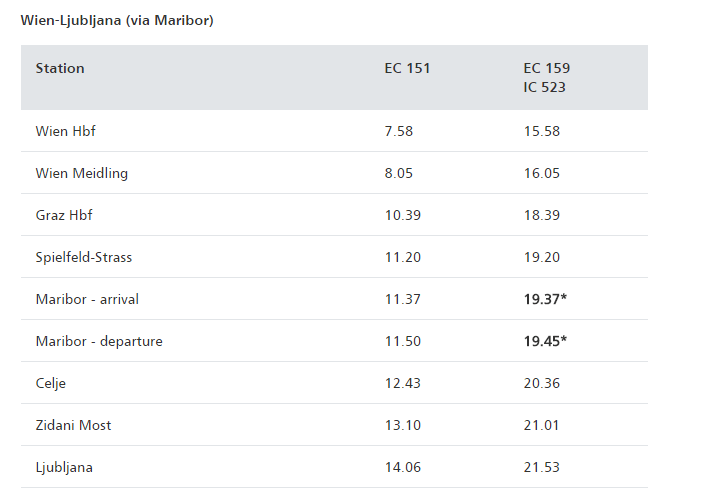The image size is (709, 497).
Task: Select the 21.53 Ljubljana arrival time
Action: coord(541,467)
